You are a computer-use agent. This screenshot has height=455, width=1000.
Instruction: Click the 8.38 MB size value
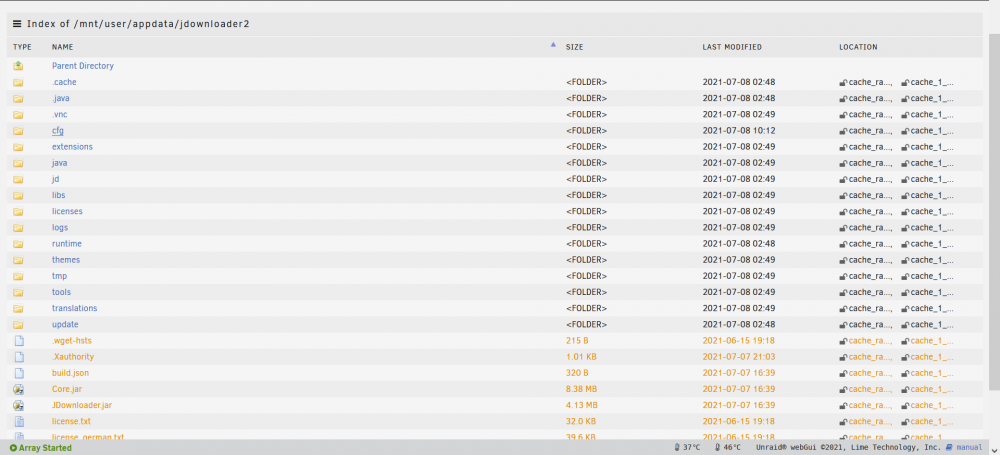click(x=582, y=389)
